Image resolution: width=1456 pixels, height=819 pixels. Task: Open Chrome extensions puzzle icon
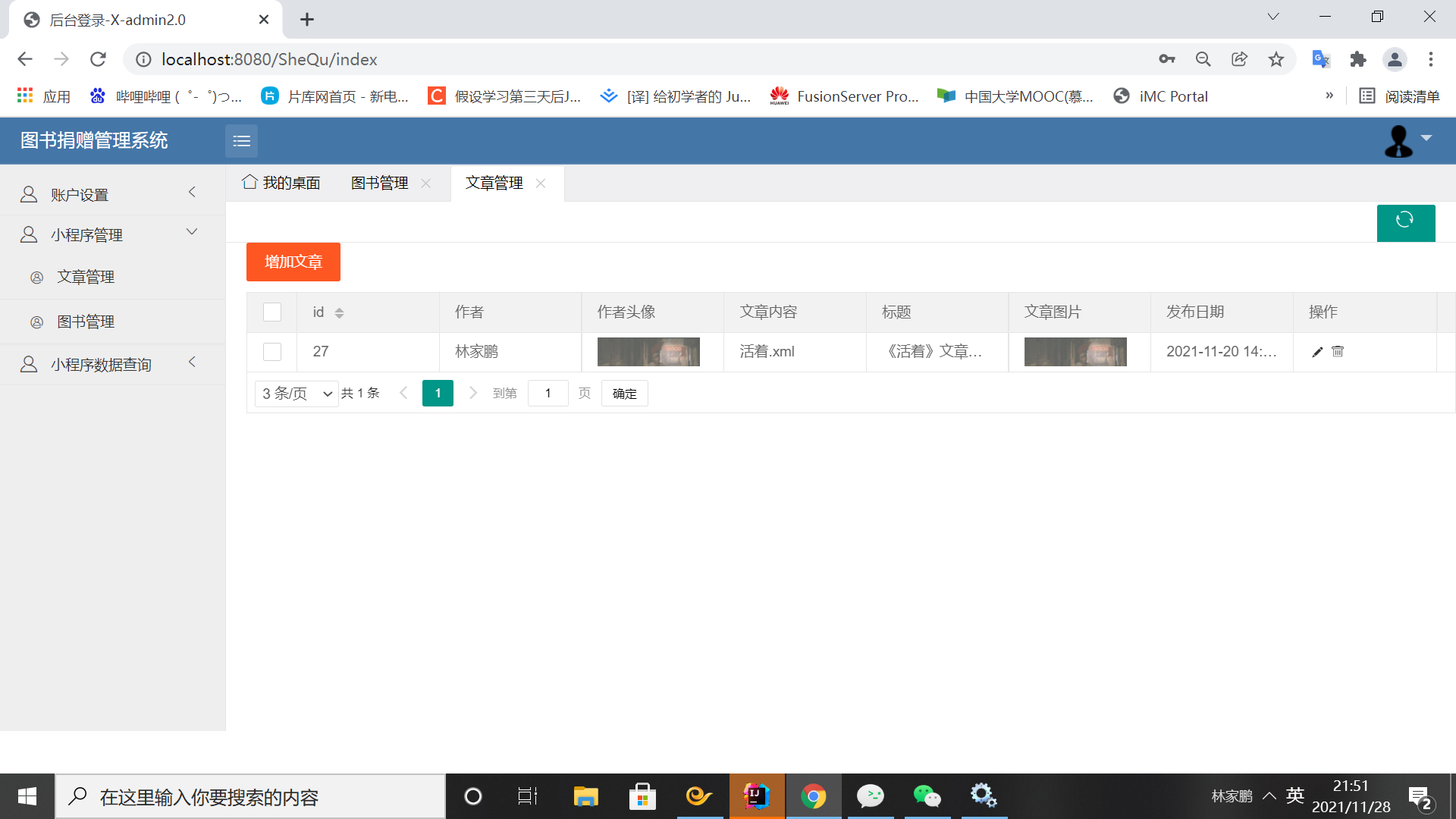tap(1358, 59)
